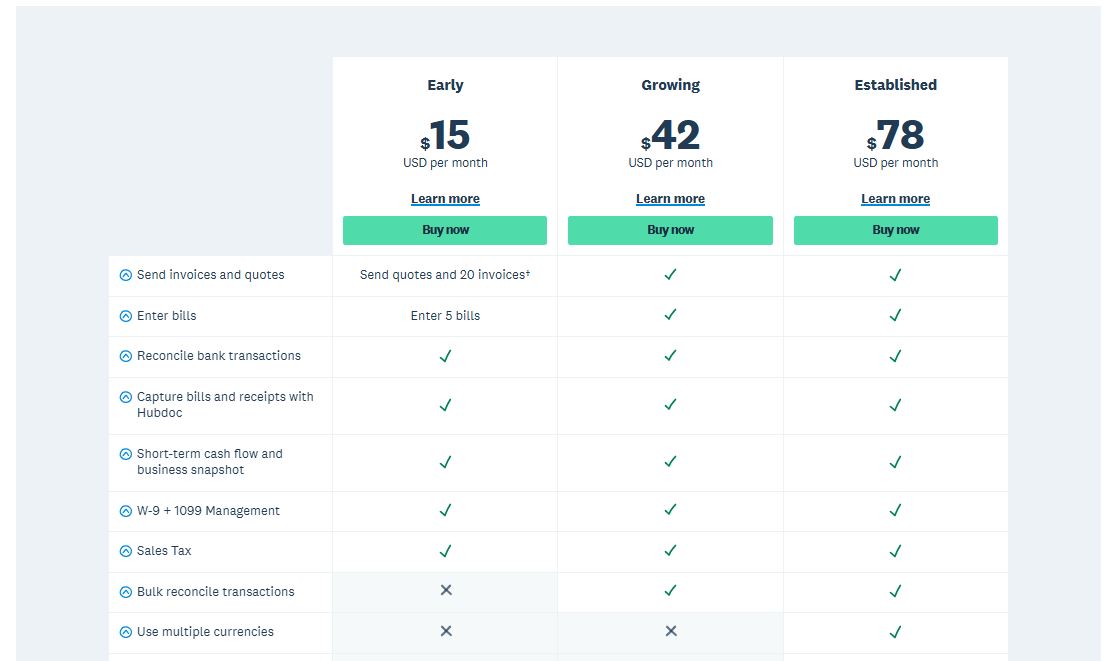Screen dimensions: 1117x661
Task: Click the green checkmark for Sales Tax under Established
Action: 896,551
